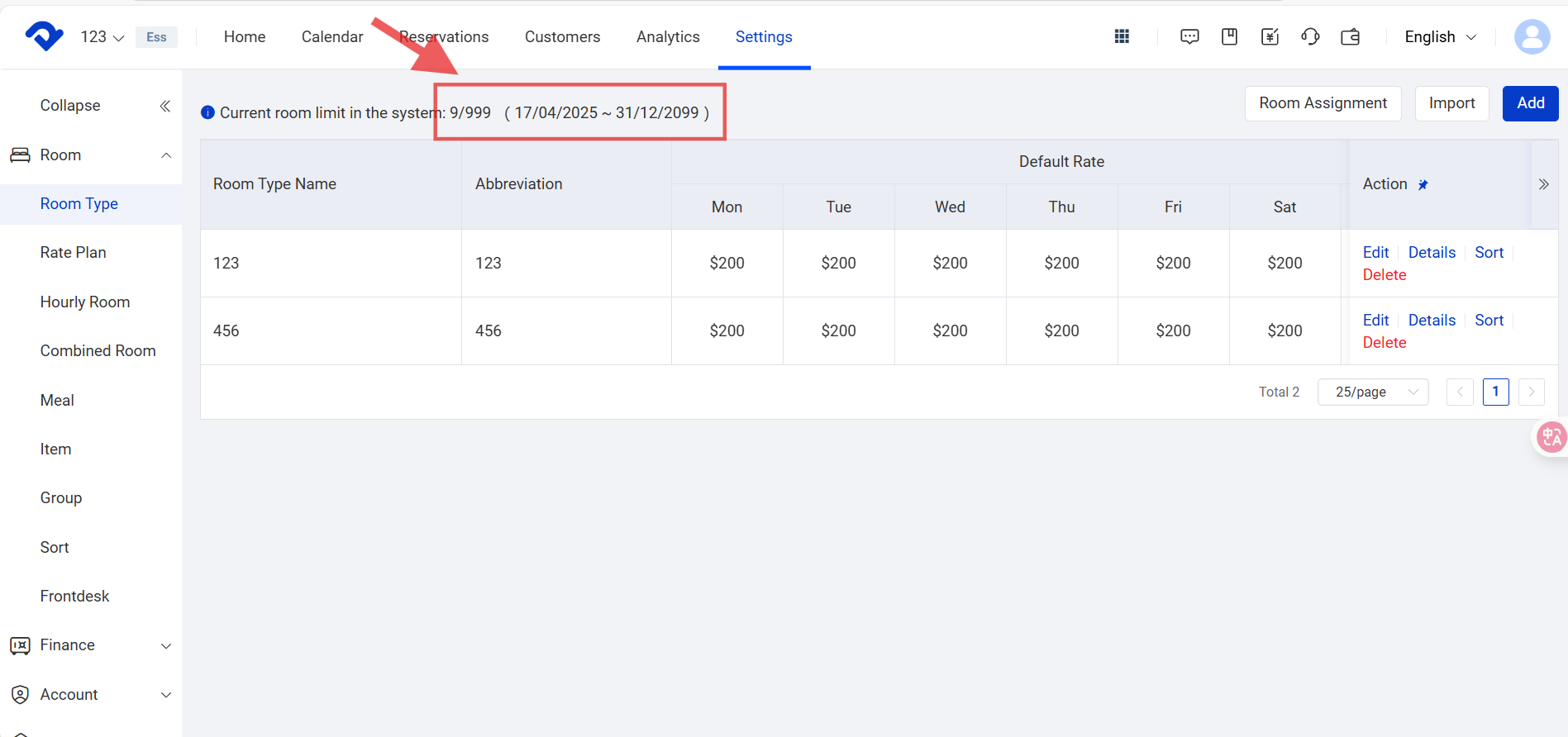The image size is (1568, 737).
Task: Open the English language dropdown
Action: point(1440,37)
